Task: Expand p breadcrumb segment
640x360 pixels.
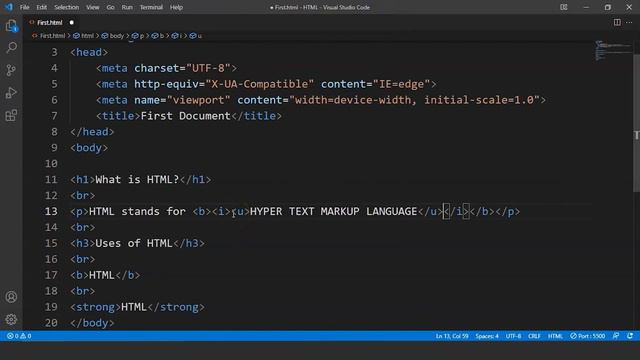Action: (138, 36)
